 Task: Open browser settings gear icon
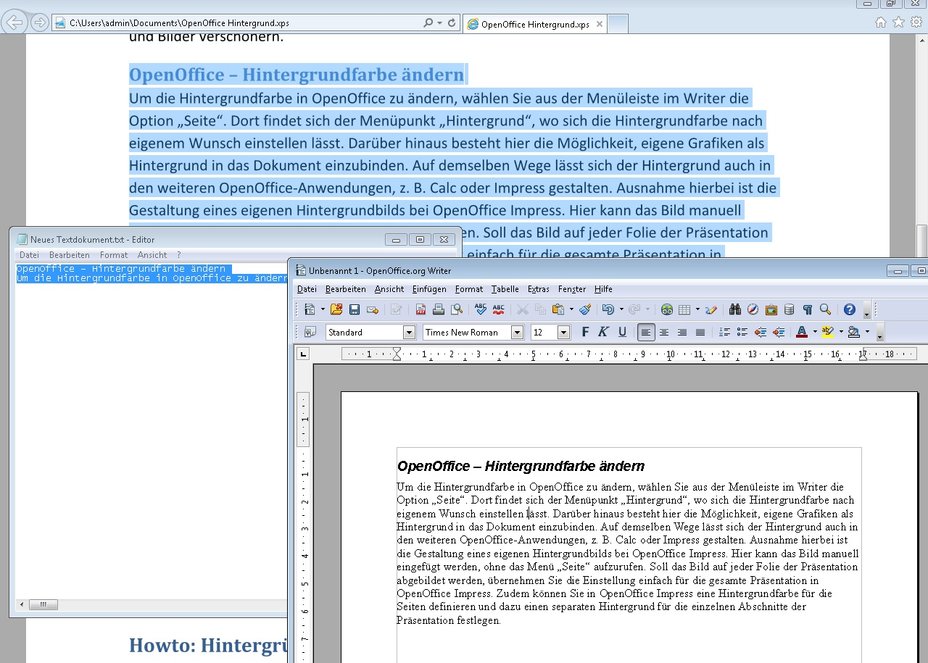916,22
